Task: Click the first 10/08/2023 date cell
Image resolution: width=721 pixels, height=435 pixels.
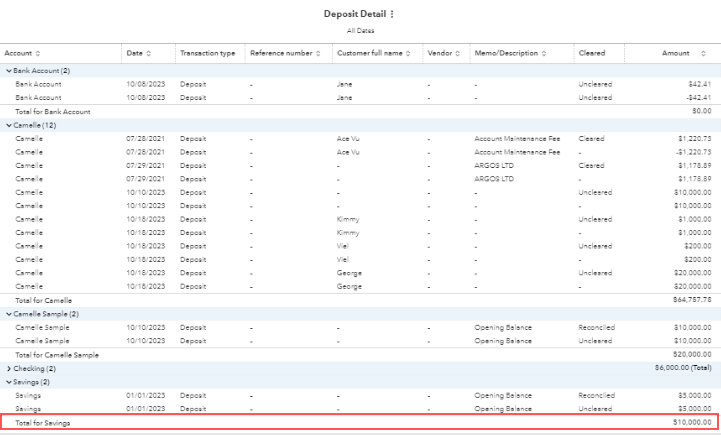Action: pyautogui.click(x=145, y=84)
